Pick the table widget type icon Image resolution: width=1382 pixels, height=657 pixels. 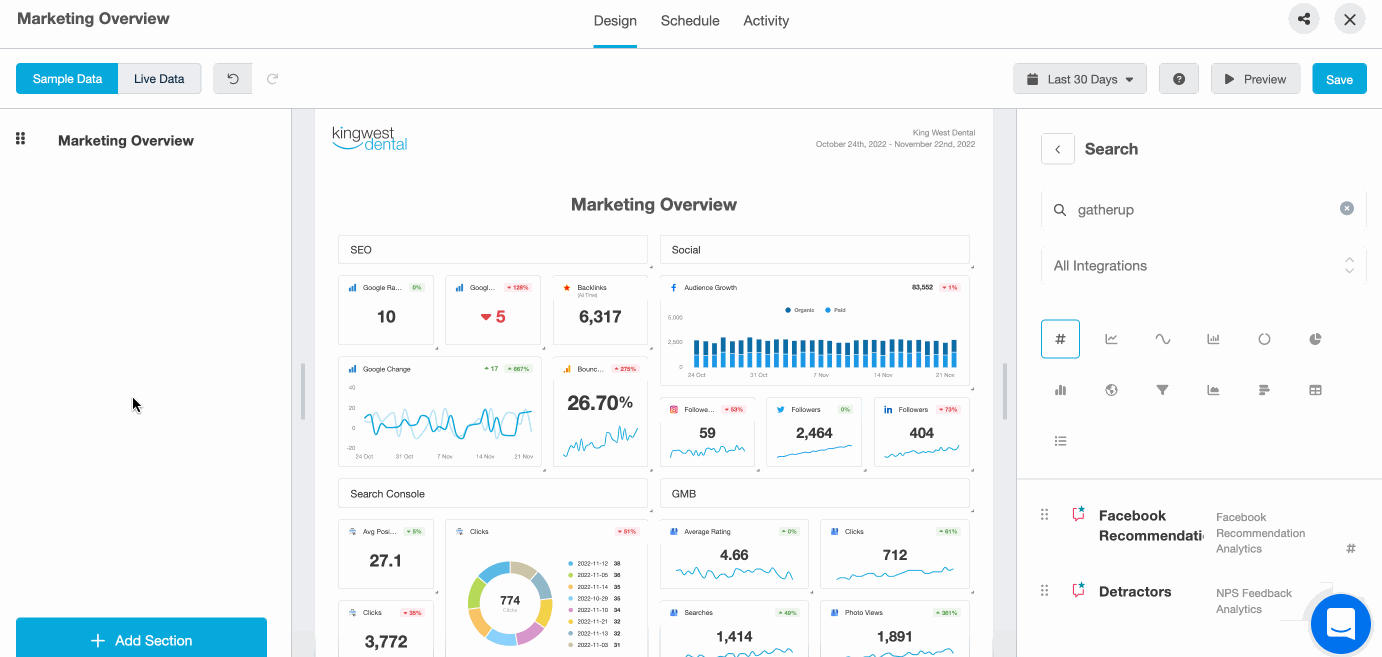point(1315,390)
